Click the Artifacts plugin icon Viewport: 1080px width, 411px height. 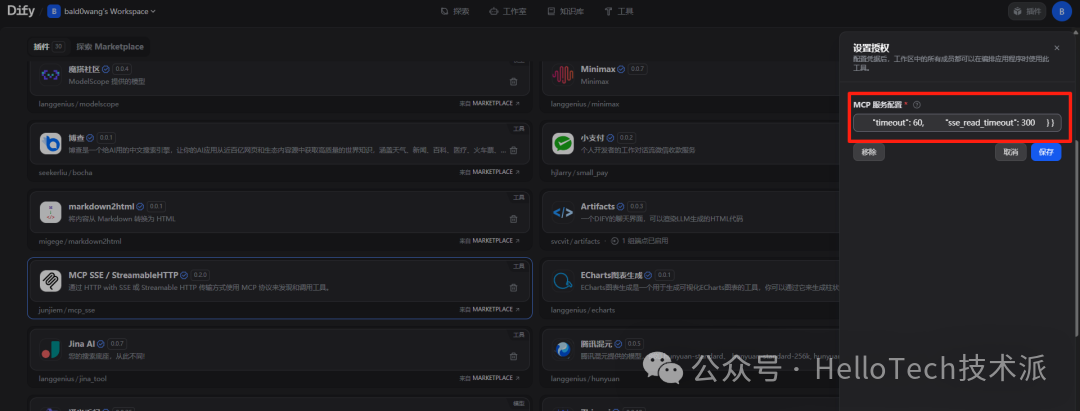pos(563,212)
